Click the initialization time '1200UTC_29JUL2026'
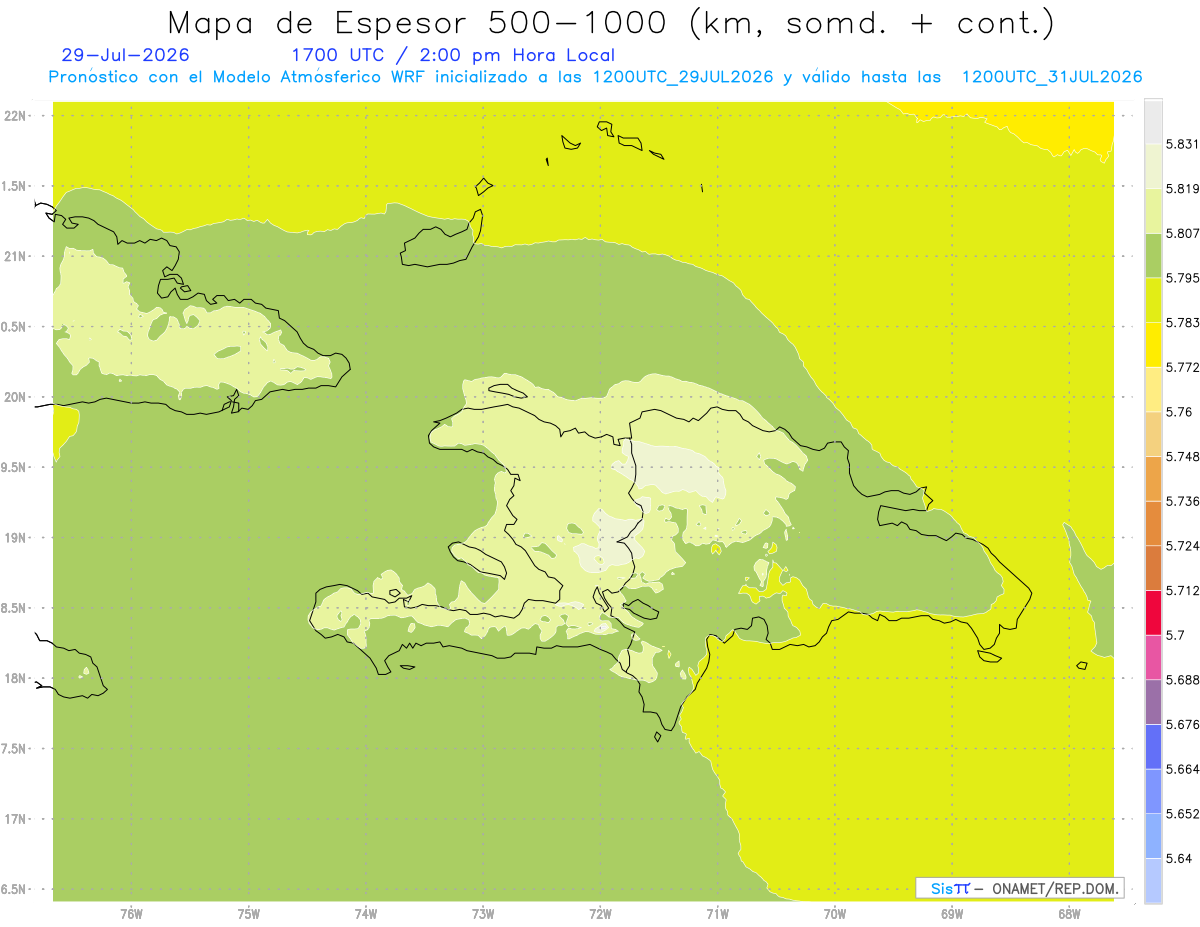 pyautogui.click(x=683, y=77)
